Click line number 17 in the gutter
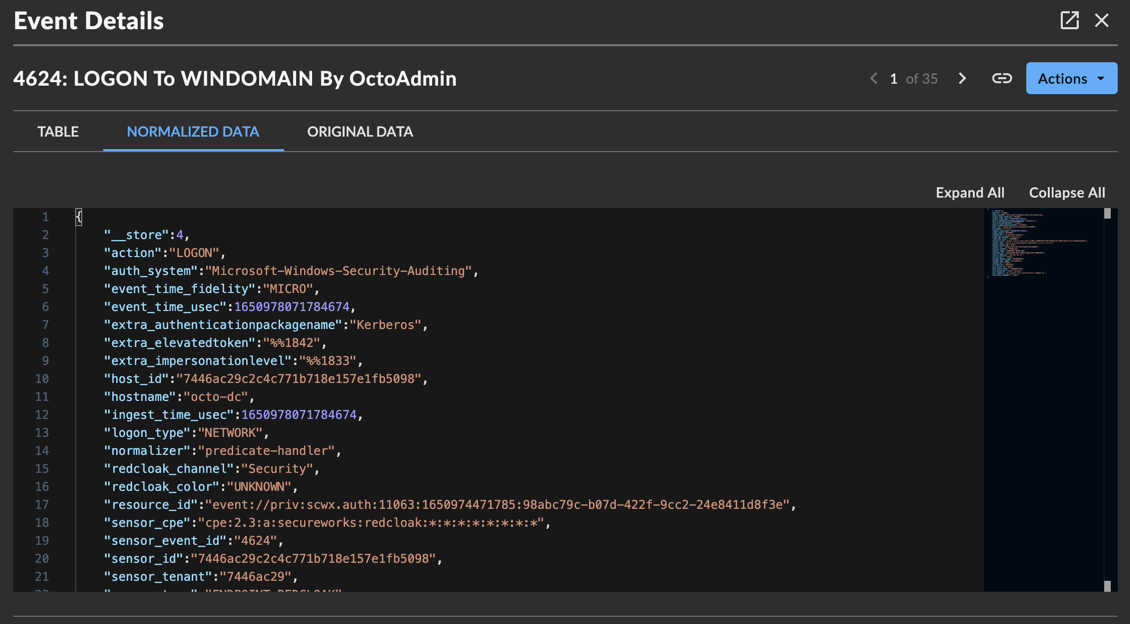Image resolution: width=1130 pixels, height=624 pixels. [42, 505]
